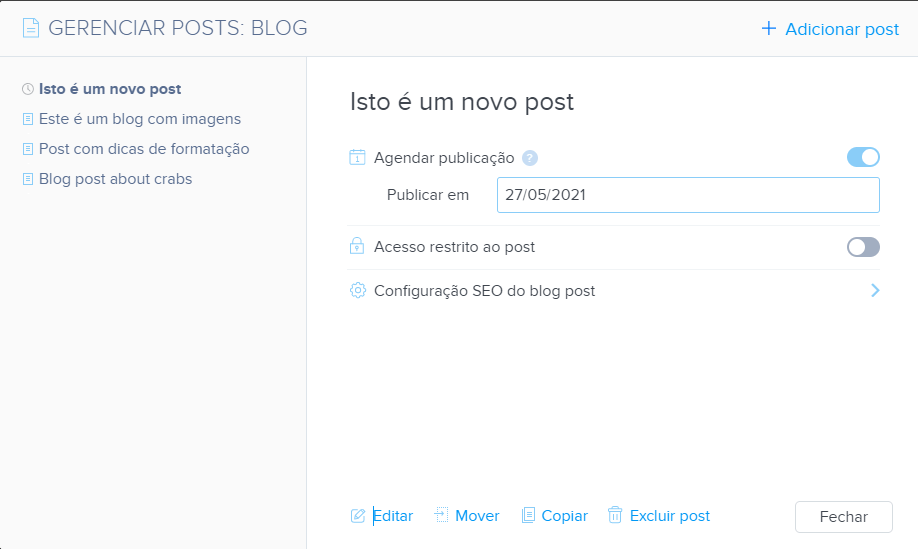Screen dimensions: 918x549
Task: Click the clock icon beside Isto é um novo post
Action: tap(28, 89)
